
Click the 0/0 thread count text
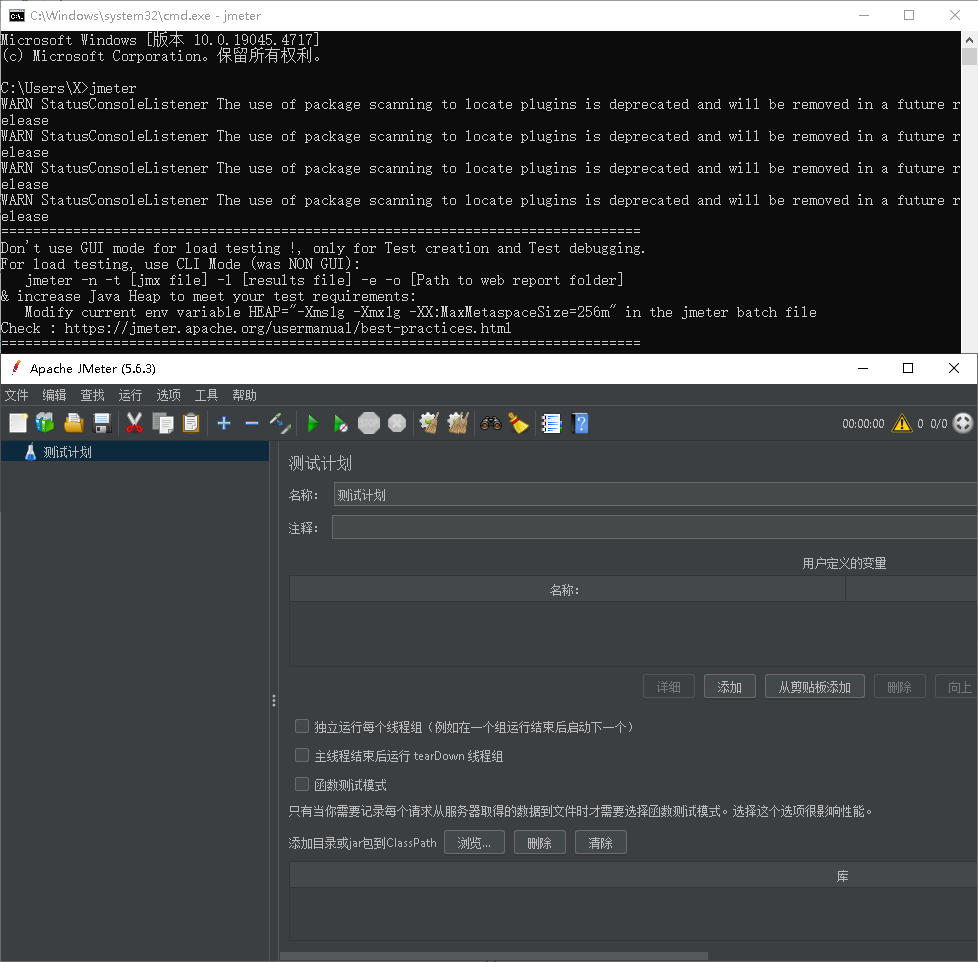(939, 424)
